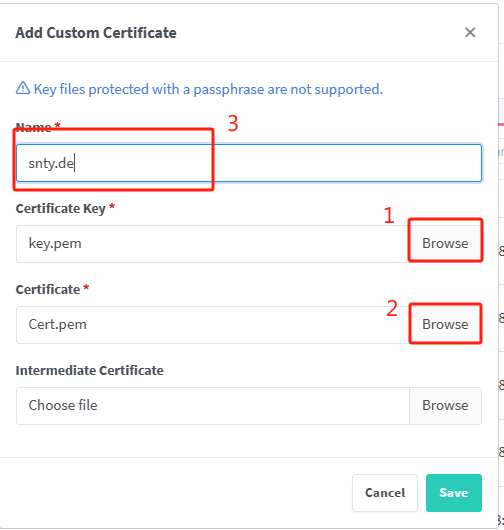Click the passphrase not supported warning text
Viewport: 504px width, 530px height.
coord(208,89)
